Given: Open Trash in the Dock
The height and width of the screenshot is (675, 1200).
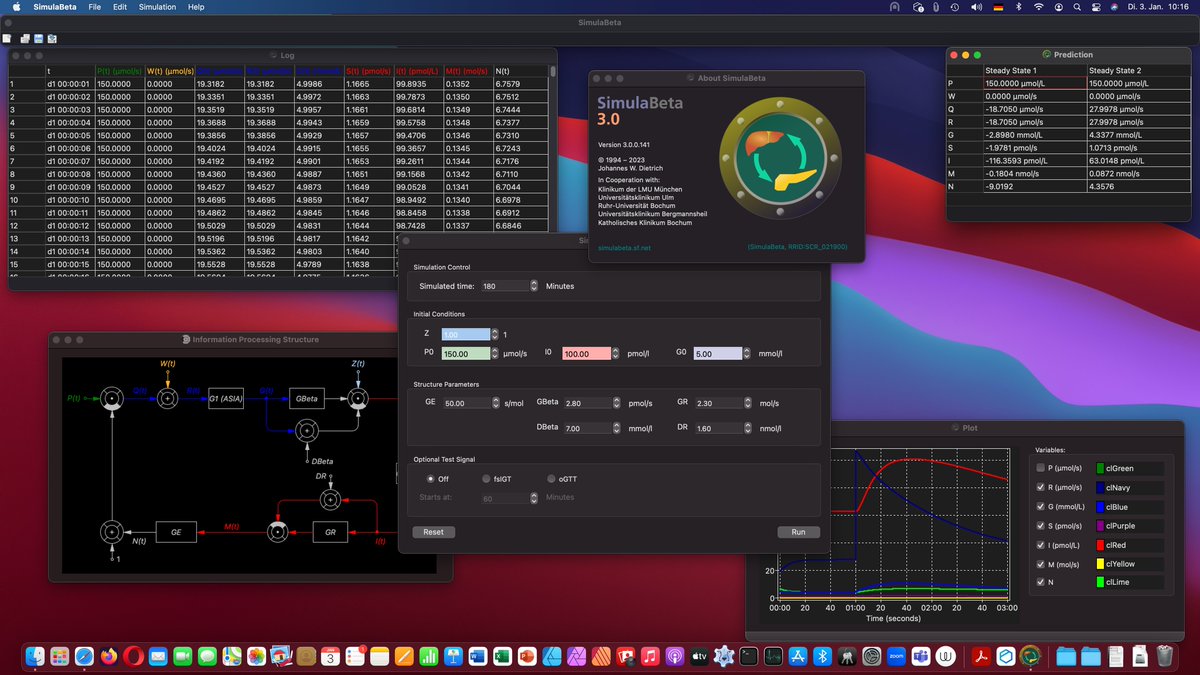Looking at the screenshot, I should 1164,656.
